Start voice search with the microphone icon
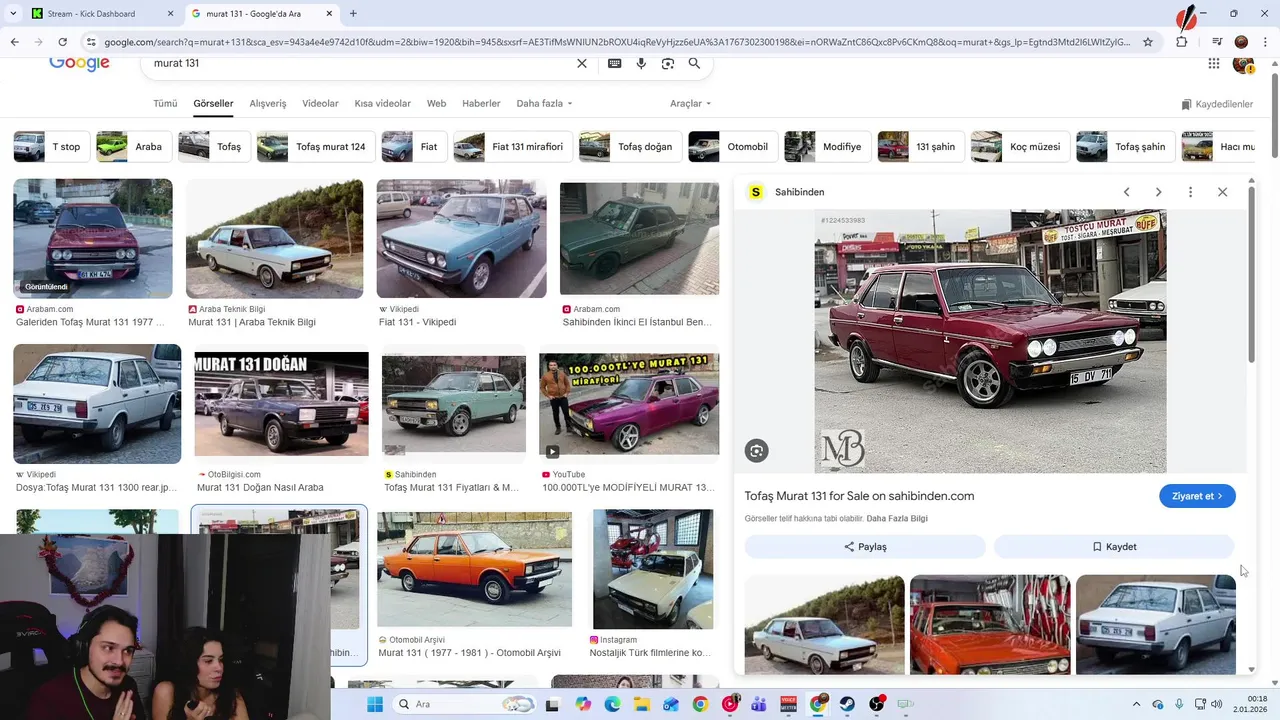This screenshot has height=720, width=1280. [641, 63]
